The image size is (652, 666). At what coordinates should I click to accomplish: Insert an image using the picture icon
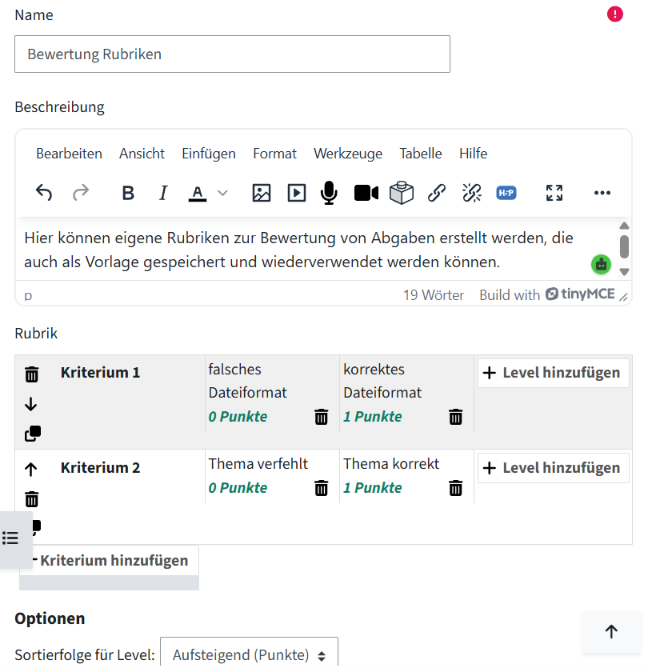(x=261, y=193)
